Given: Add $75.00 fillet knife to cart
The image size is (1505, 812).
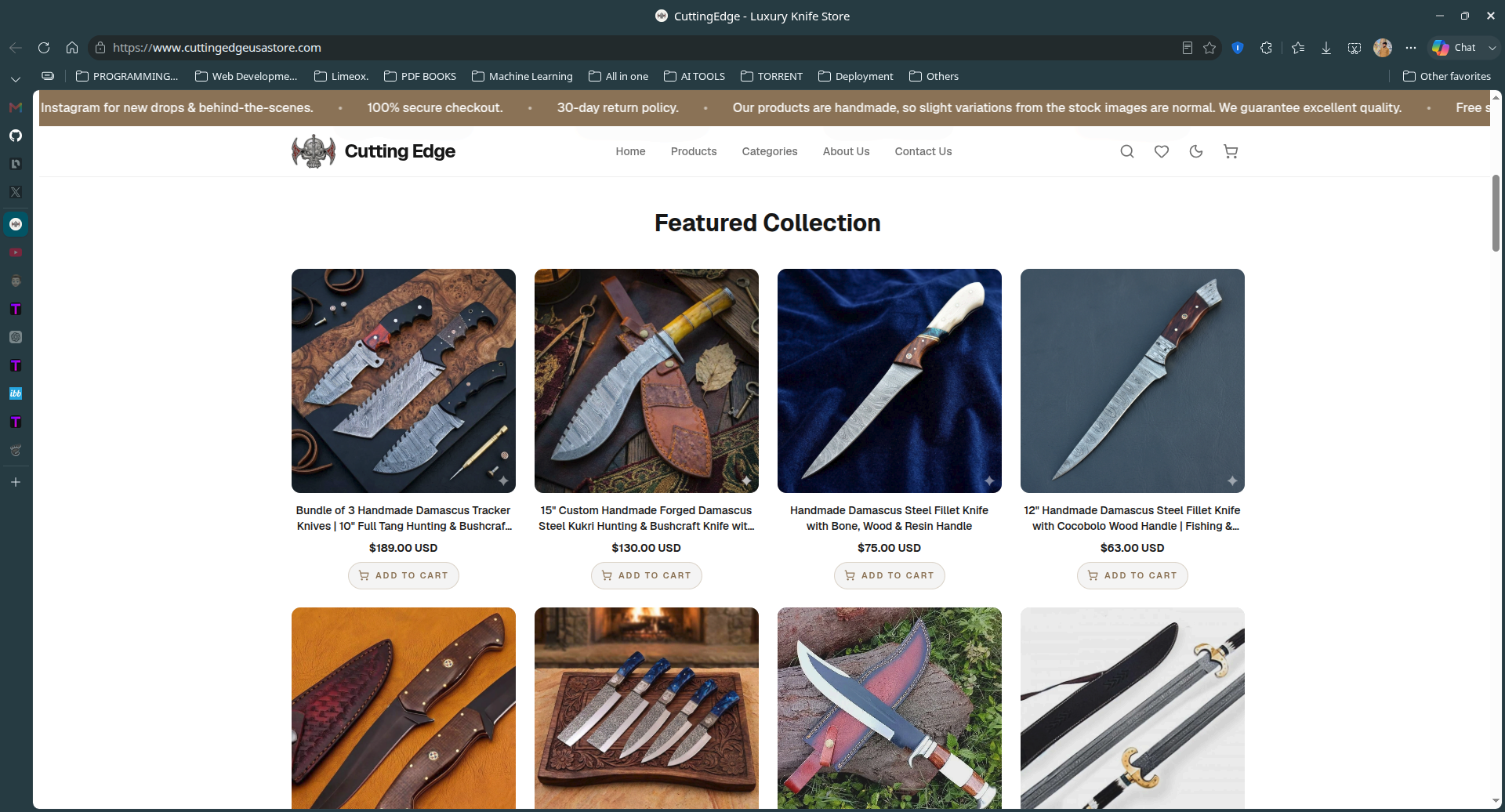Looking at the screenshot, I should pyautogui.click(x=890, y=575).
